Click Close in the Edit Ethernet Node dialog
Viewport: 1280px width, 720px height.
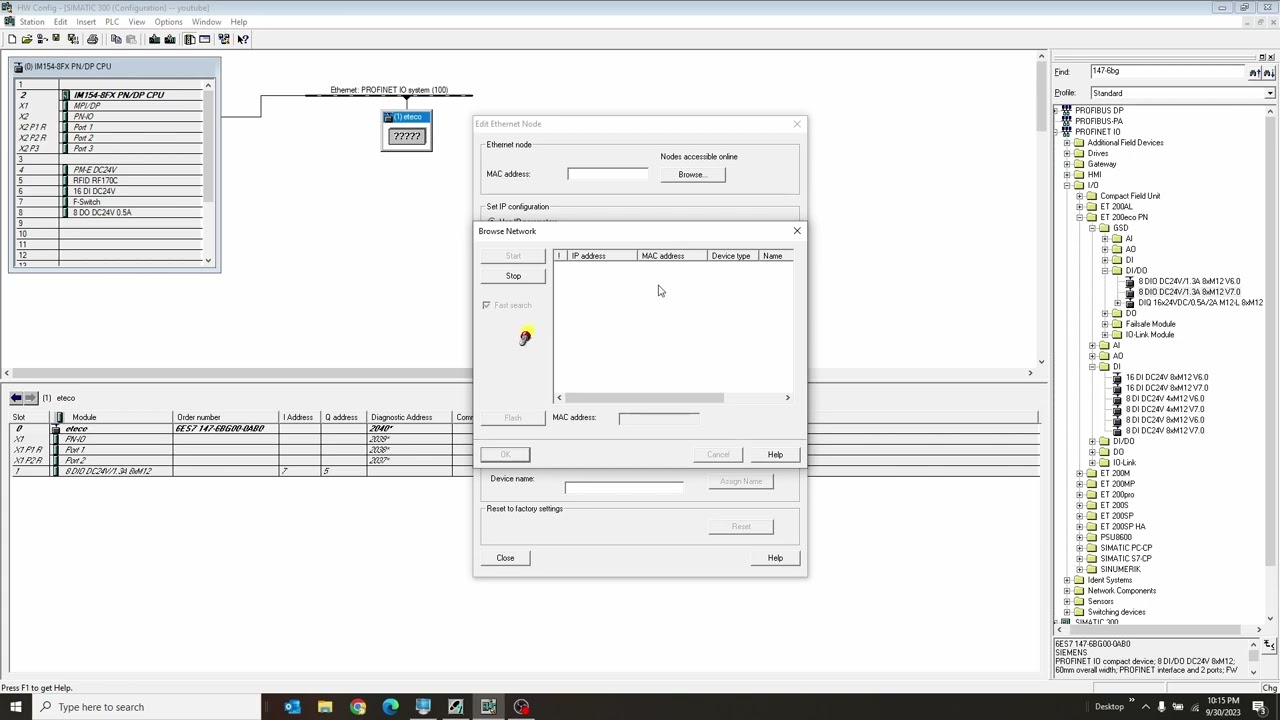pyautogui.click(x=505, y=558)
